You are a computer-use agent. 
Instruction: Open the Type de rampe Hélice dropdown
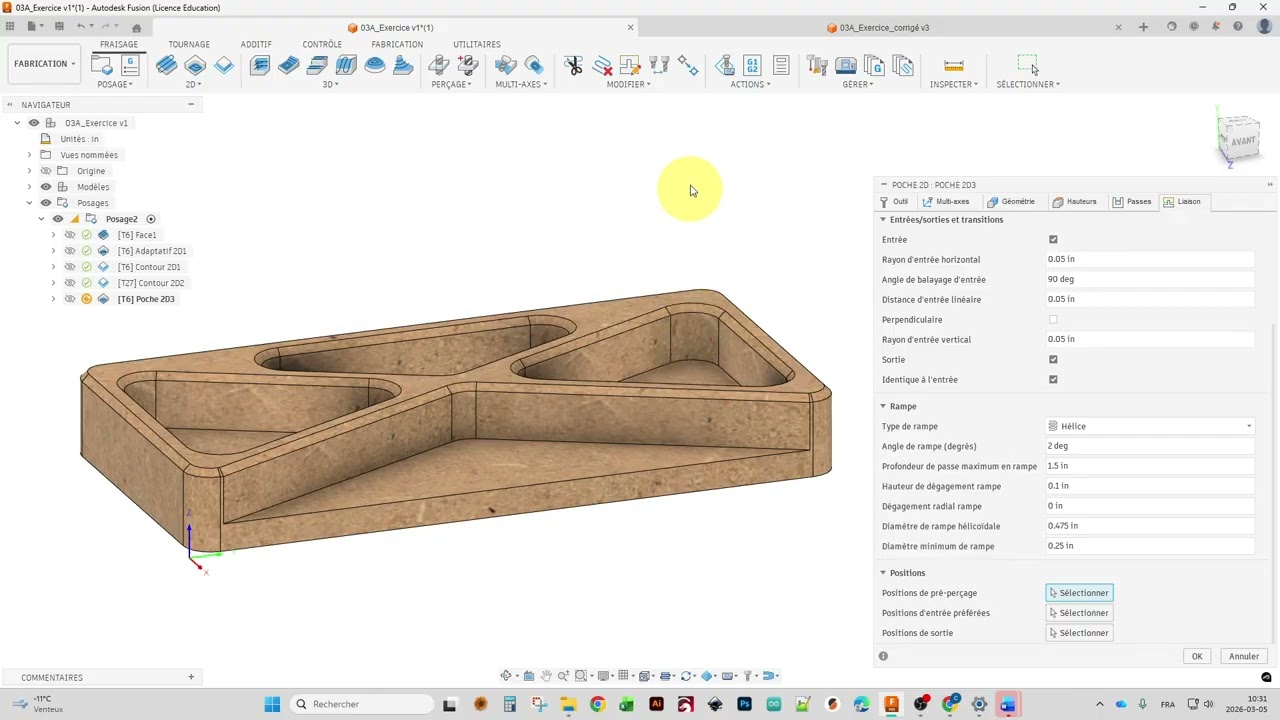pyautogui.click(x=1150, y=426)
